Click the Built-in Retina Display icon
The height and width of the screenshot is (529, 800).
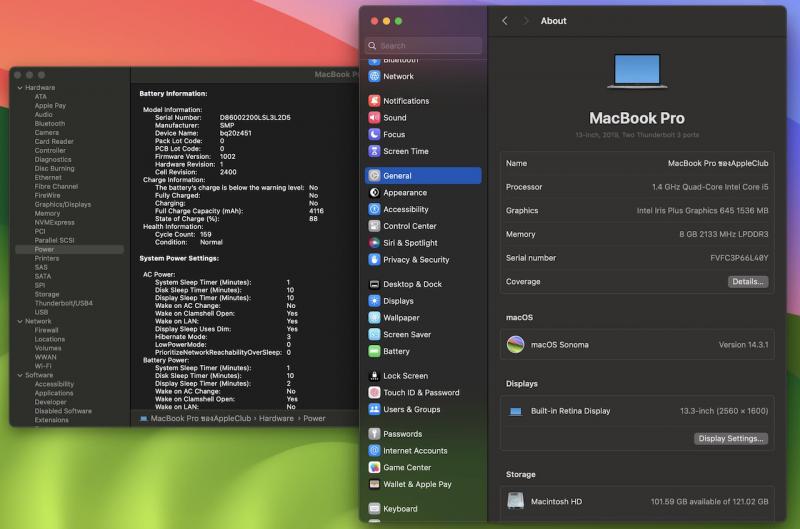tap(515, 411)
